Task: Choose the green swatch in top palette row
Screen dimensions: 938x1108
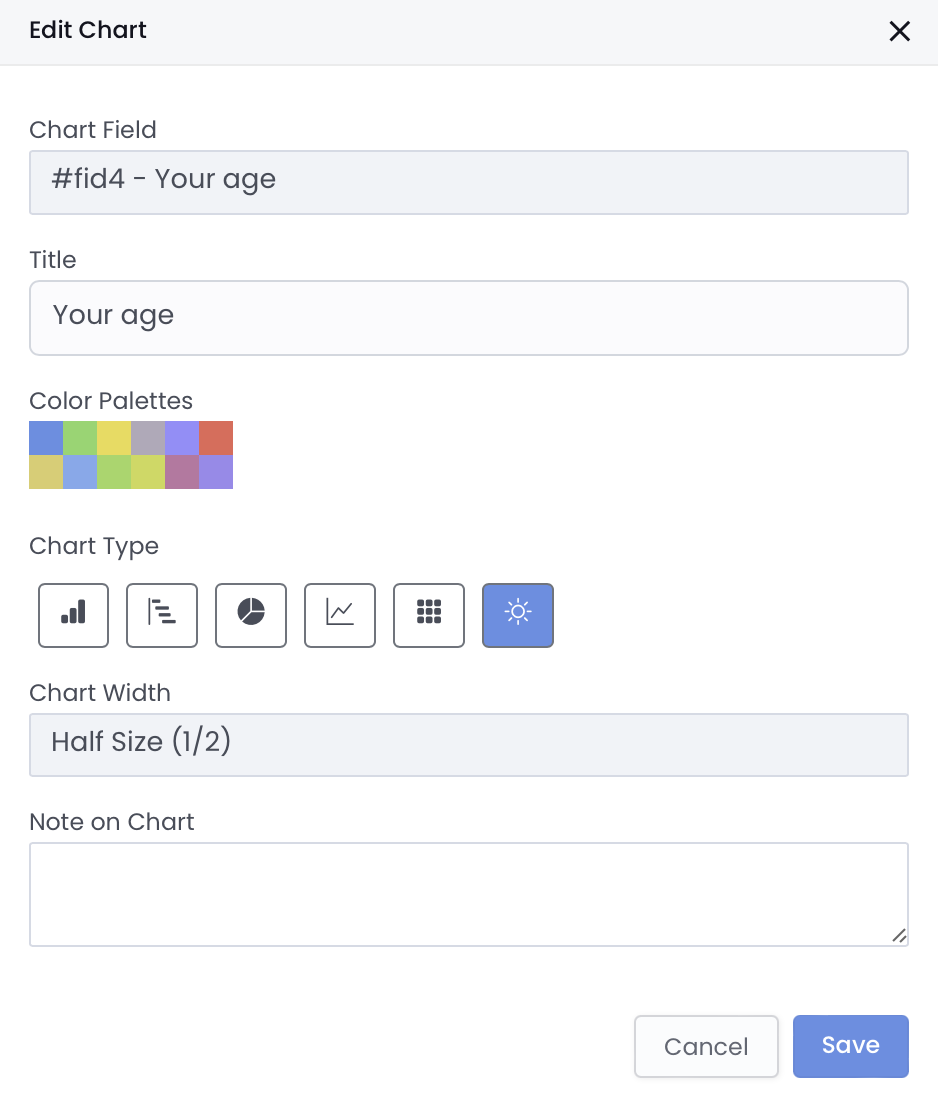Action: pyautogui.click(x=80, y=438)
